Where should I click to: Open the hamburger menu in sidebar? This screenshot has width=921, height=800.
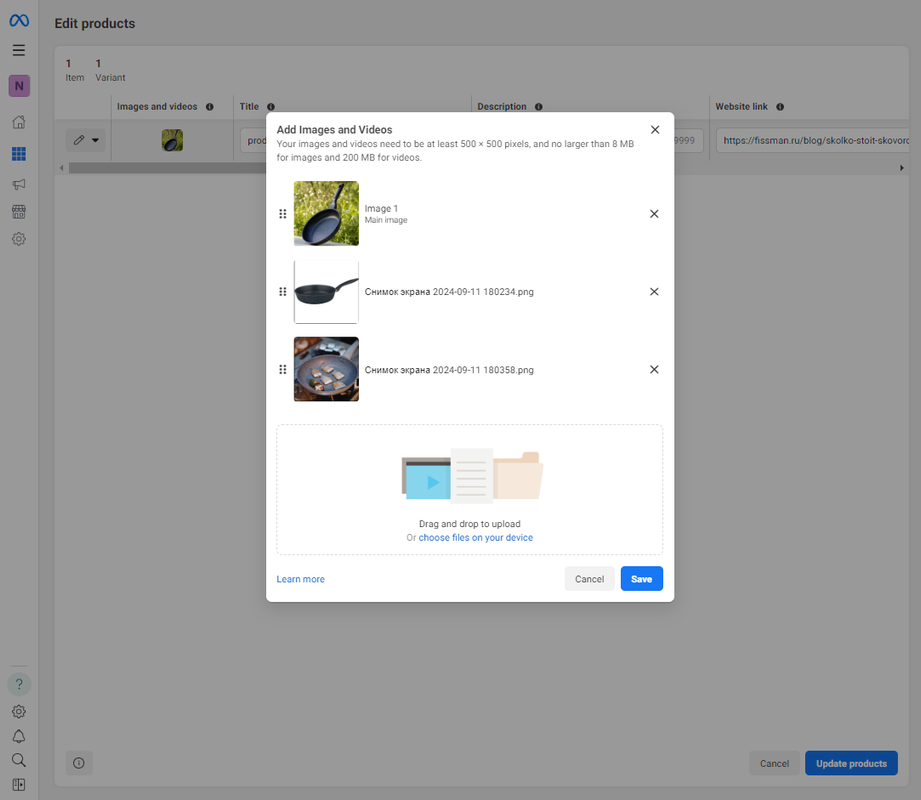point(19,50)
